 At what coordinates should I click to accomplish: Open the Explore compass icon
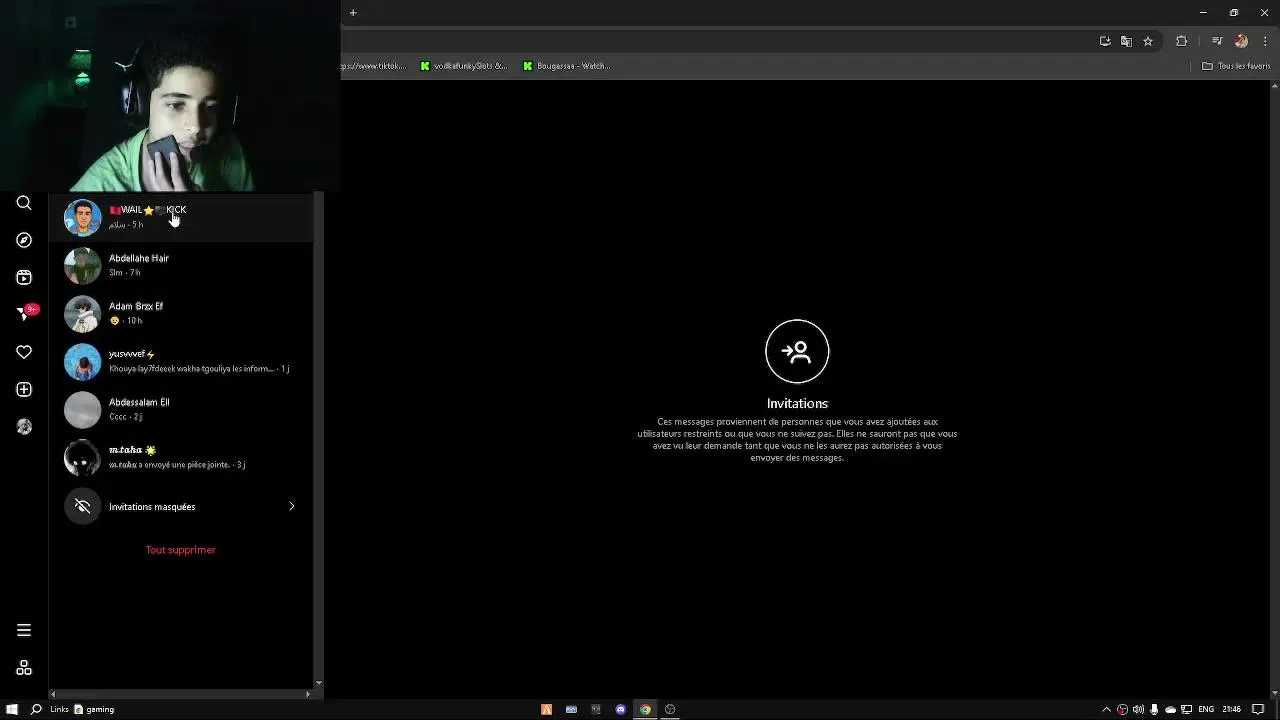coord(24,240)
